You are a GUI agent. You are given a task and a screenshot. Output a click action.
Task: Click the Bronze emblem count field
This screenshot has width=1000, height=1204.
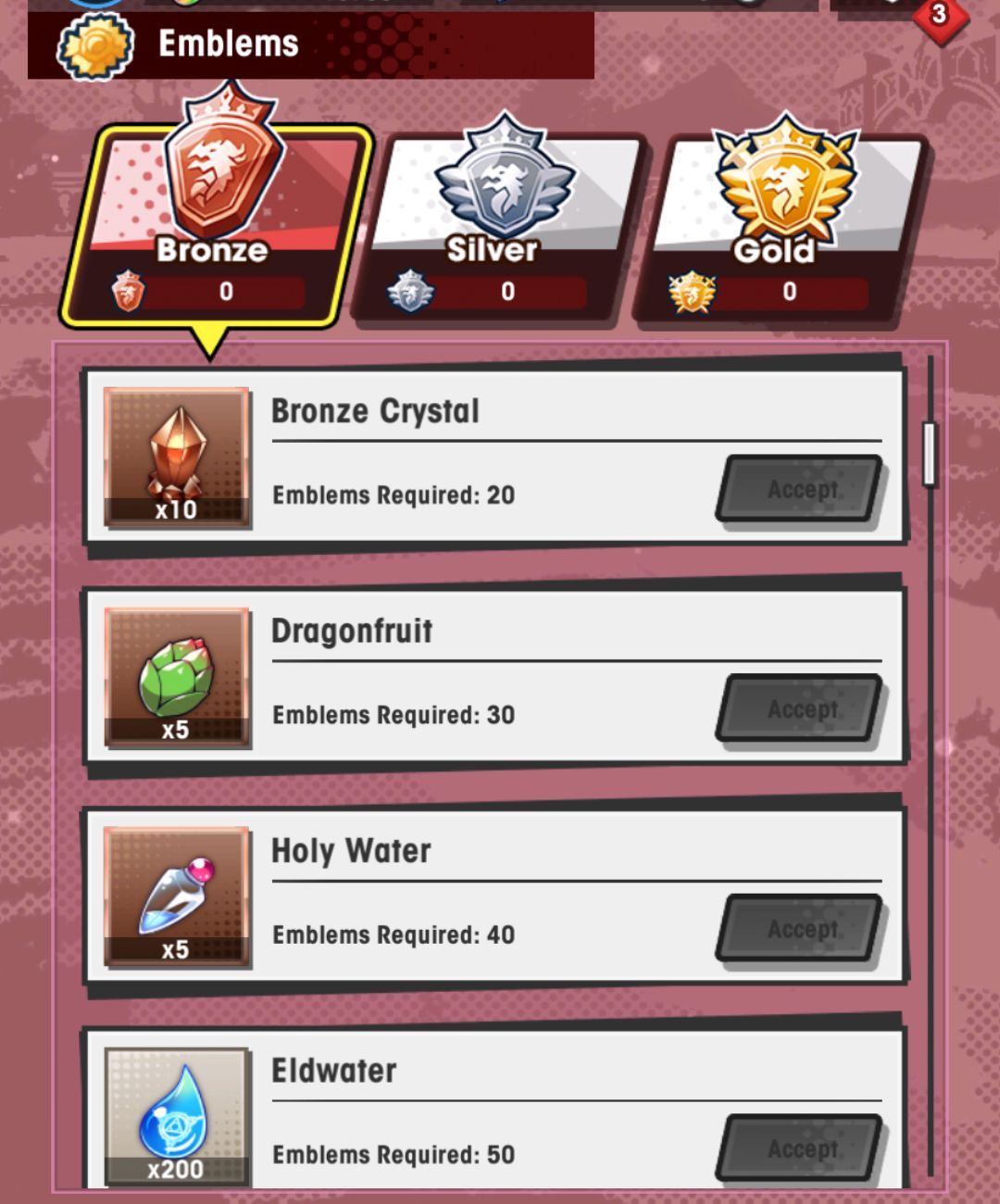(x=227, y=292)
